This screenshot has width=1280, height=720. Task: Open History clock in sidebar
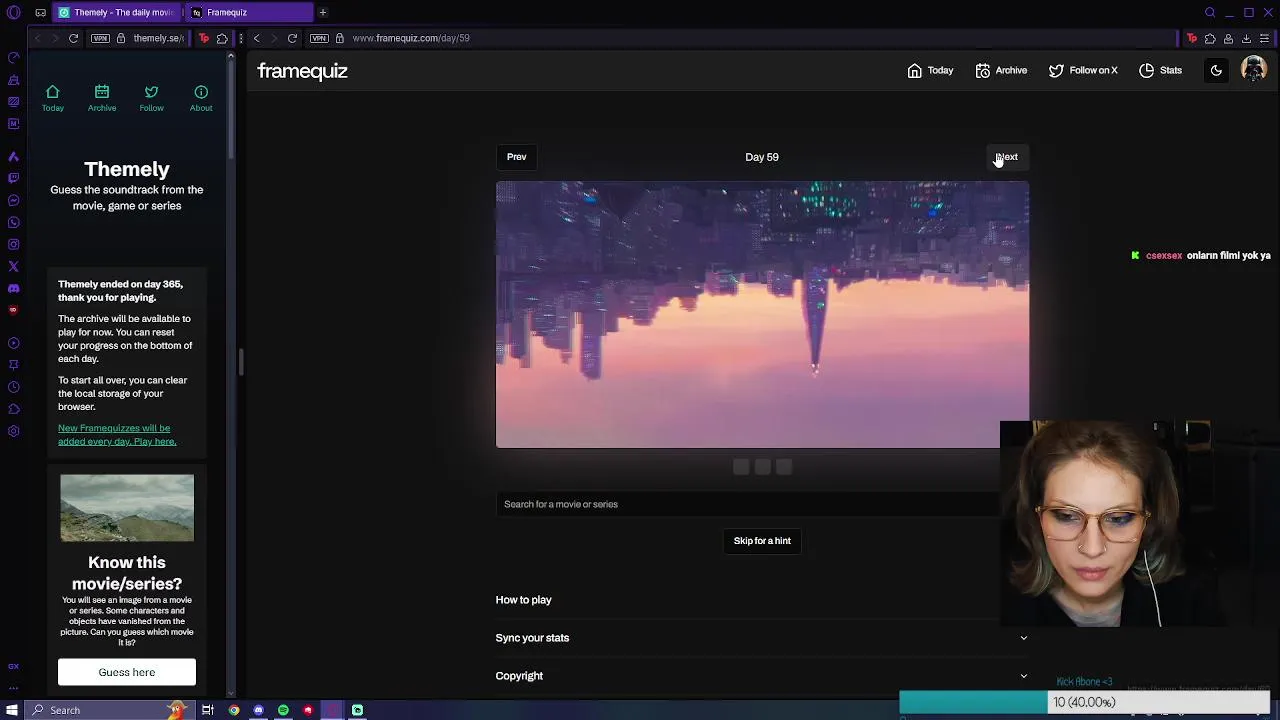pos(13,387)
